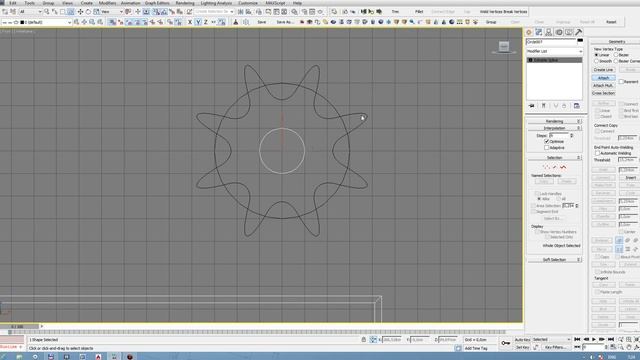Restrict to X axis constraint
The image size is (640, 360).
point(190,22)
